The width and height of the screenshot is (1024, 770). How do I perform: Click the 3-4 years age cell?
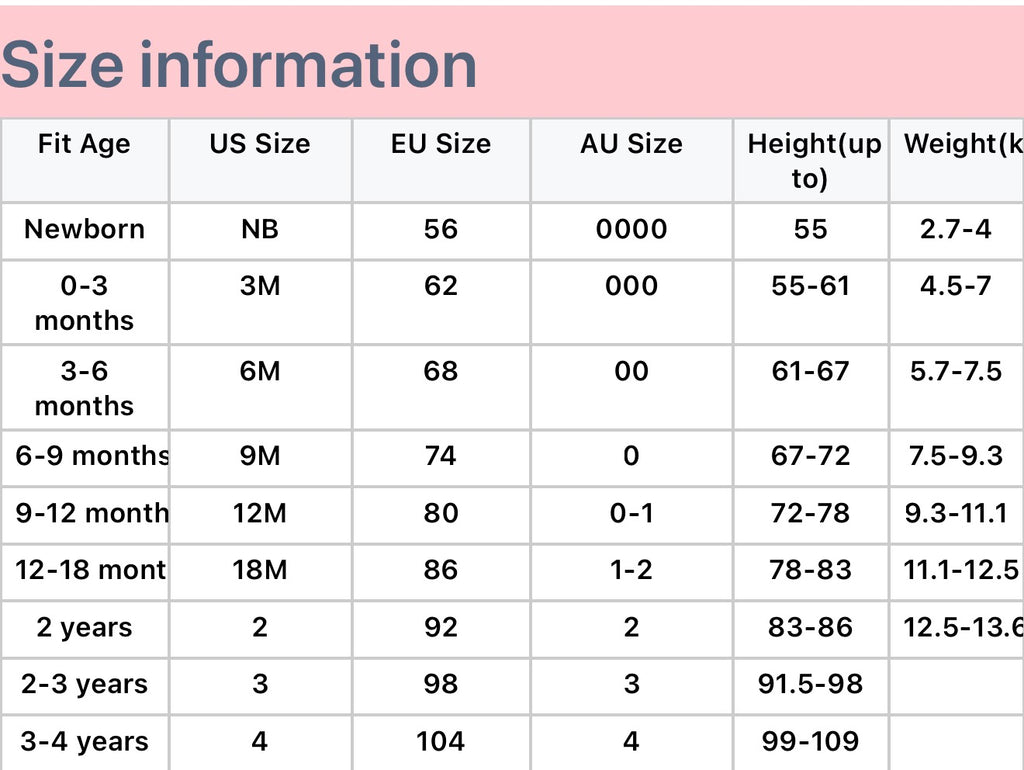click(x=84, y=742)
